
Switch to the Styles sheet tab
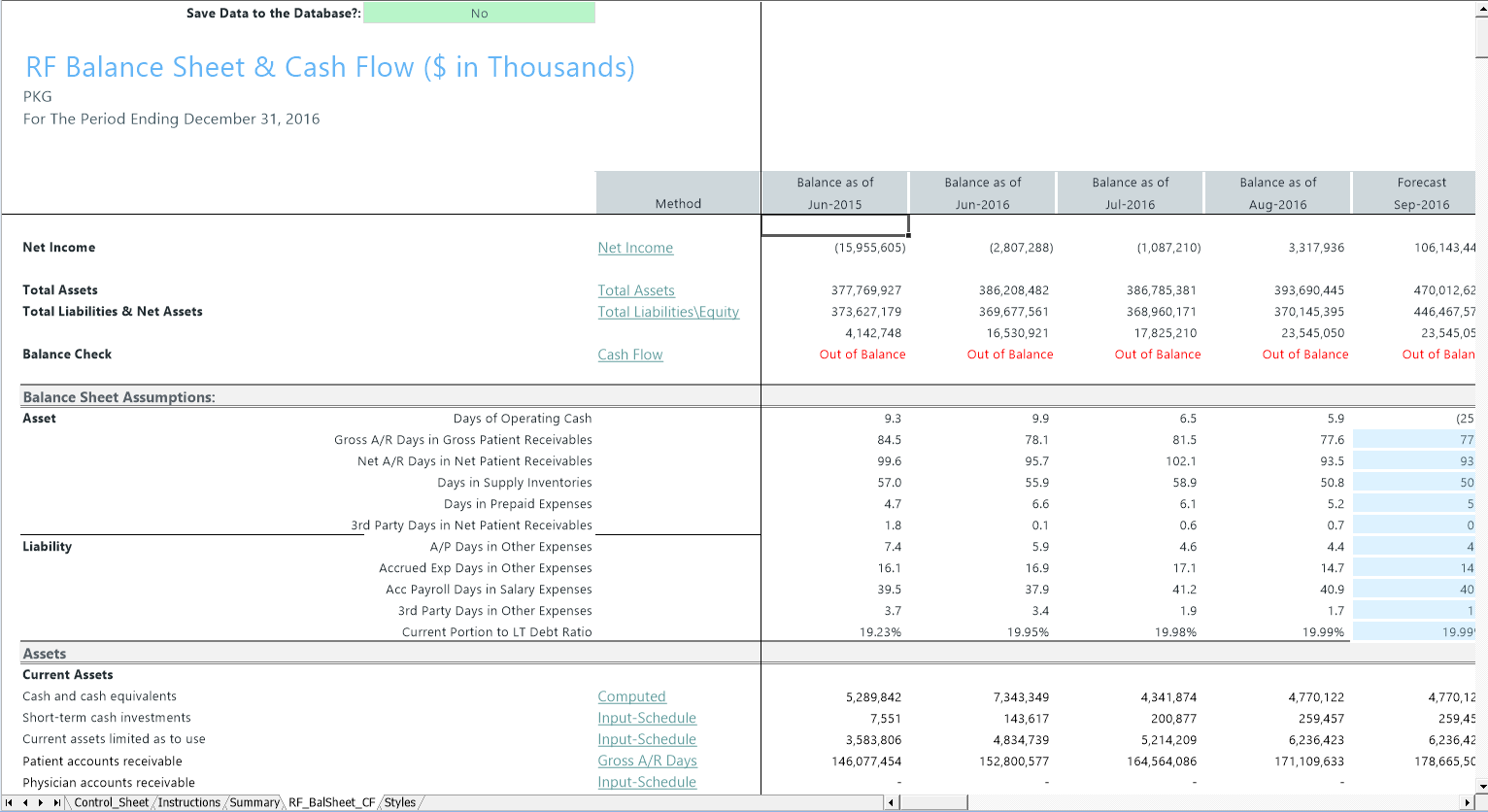click(399, 802)
